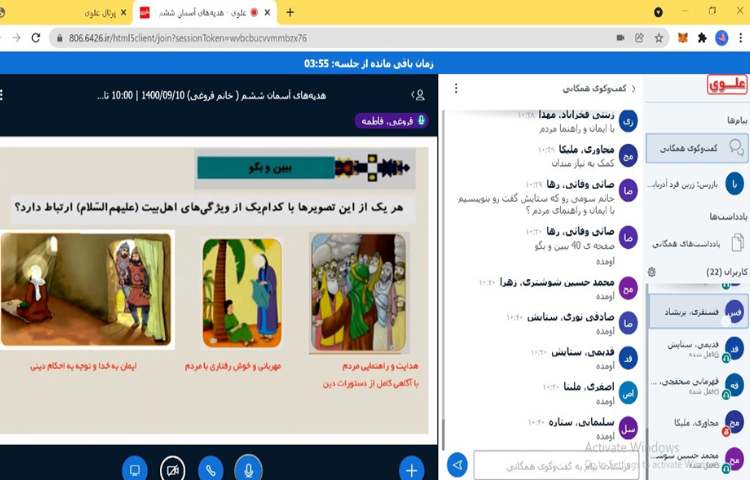The image size is (750, 480).
Task: Collapse chat via گفت‌وگوی همگانی chevron
Action: click(634, 88)
